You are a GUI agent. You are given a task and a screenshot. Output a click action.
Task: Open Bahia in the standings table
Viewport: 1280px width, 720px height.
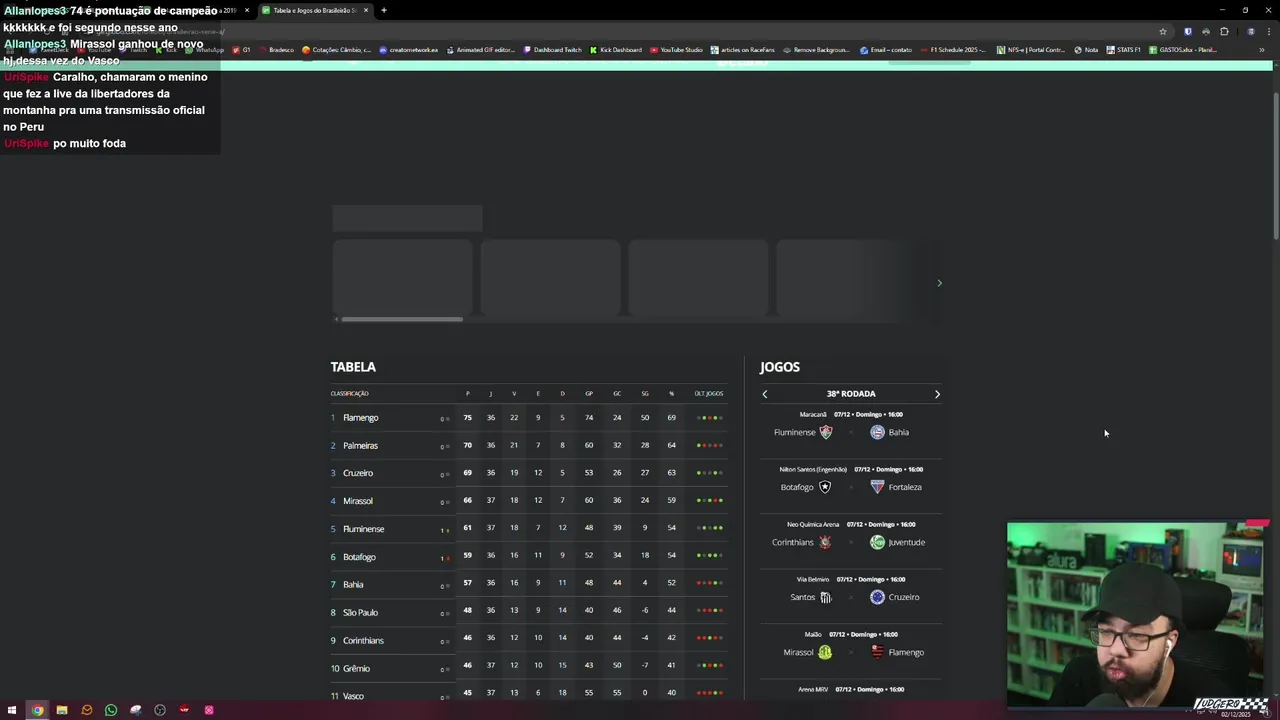click(353, 585)
